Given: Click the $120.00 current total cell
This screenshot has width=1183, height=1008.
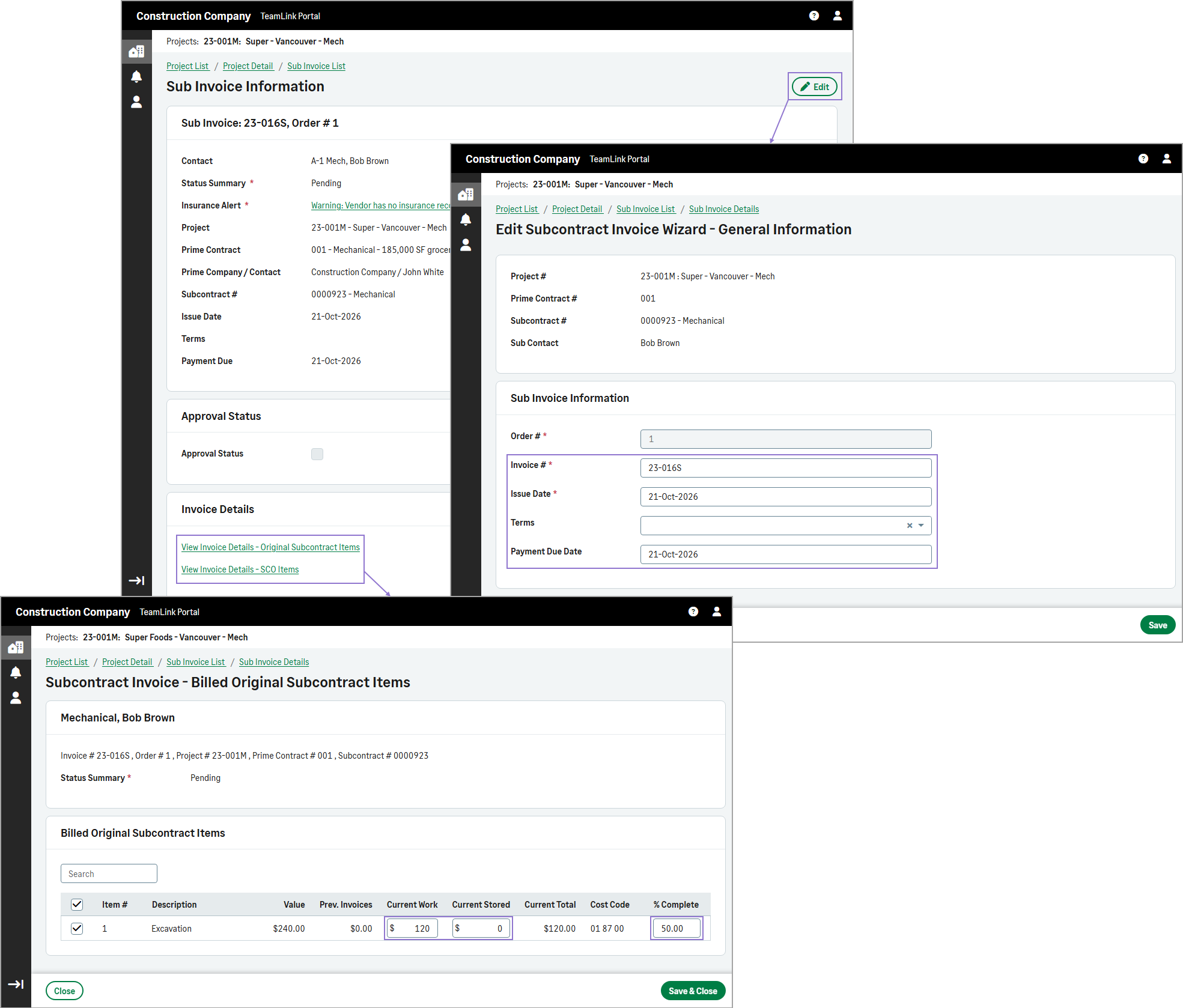Looking at the screenshot, I should (x=559, y=929).
